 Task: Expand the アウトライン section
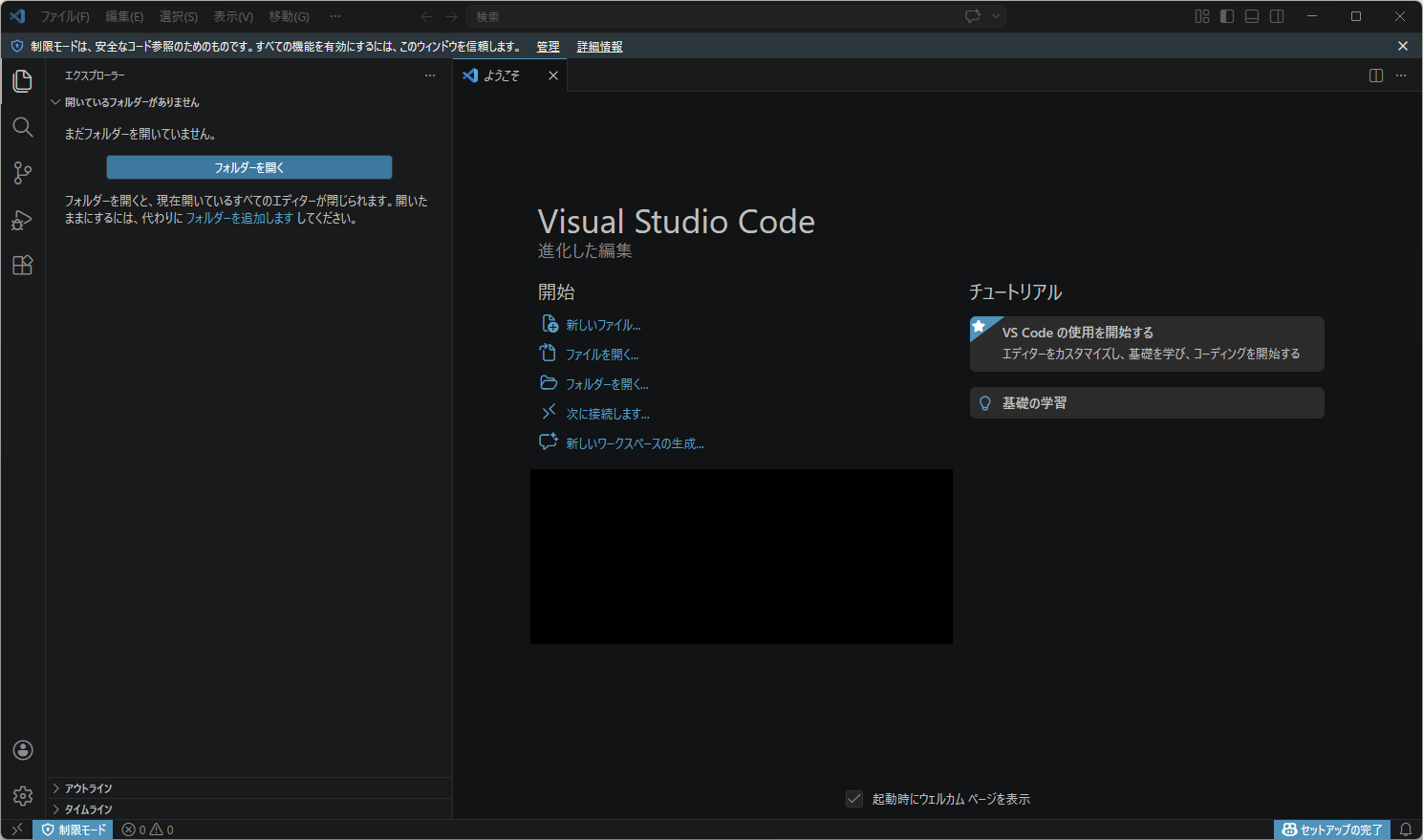point(88,788)
